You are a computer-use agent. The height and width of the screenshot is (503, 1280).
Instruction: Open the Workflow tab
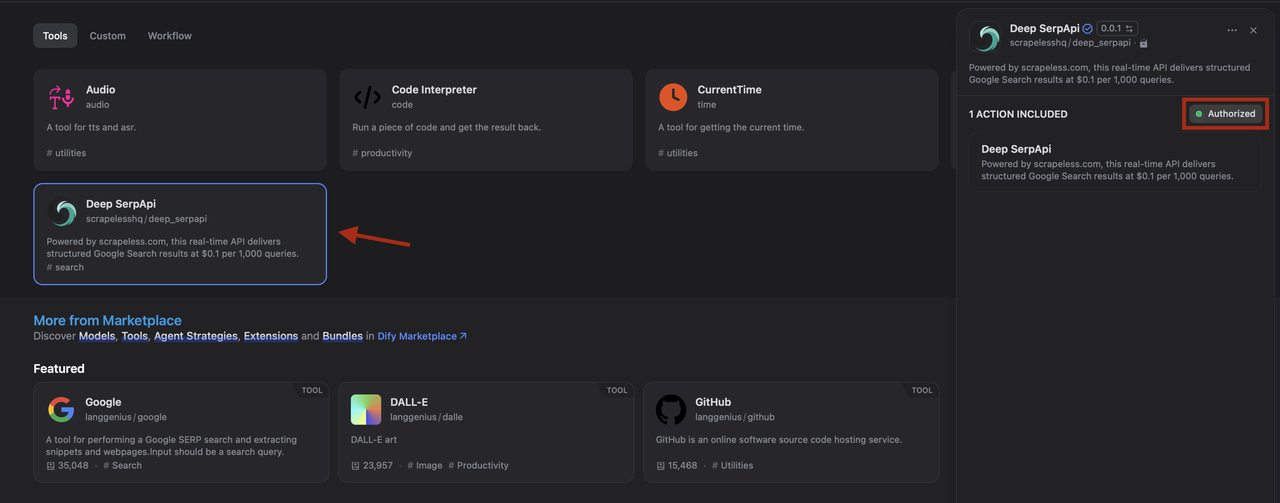(x=170, y=36)
